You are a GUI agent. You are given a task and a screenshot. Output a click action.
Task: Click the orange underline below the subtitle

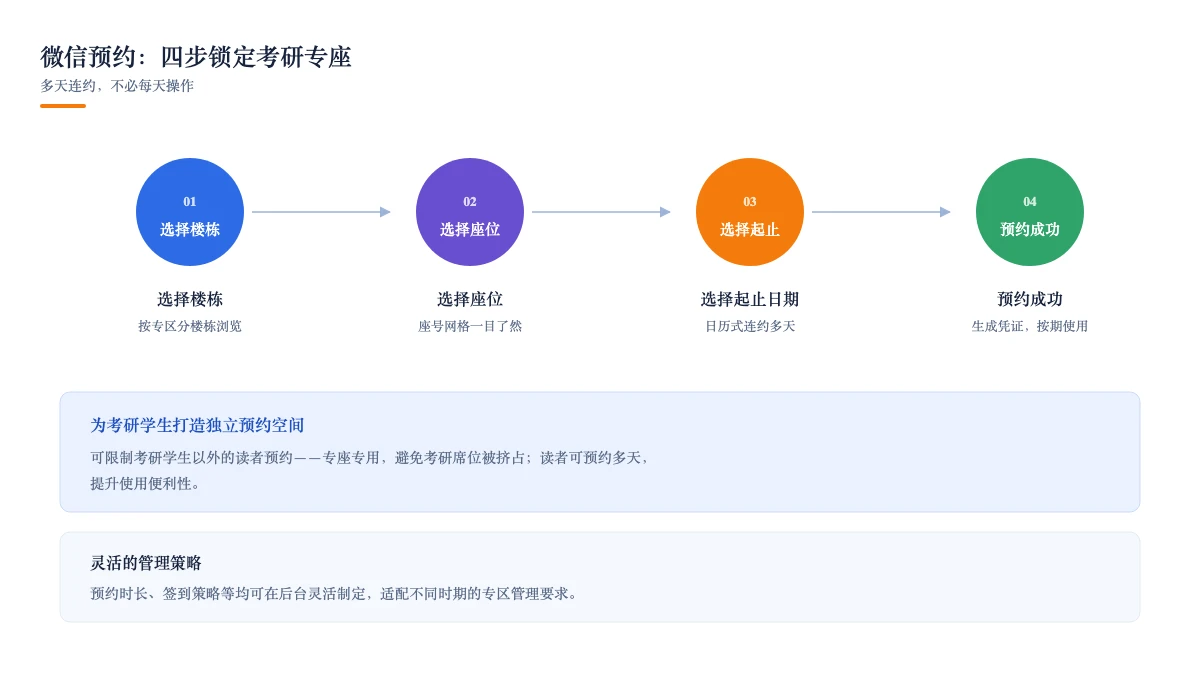click(63, 106)
